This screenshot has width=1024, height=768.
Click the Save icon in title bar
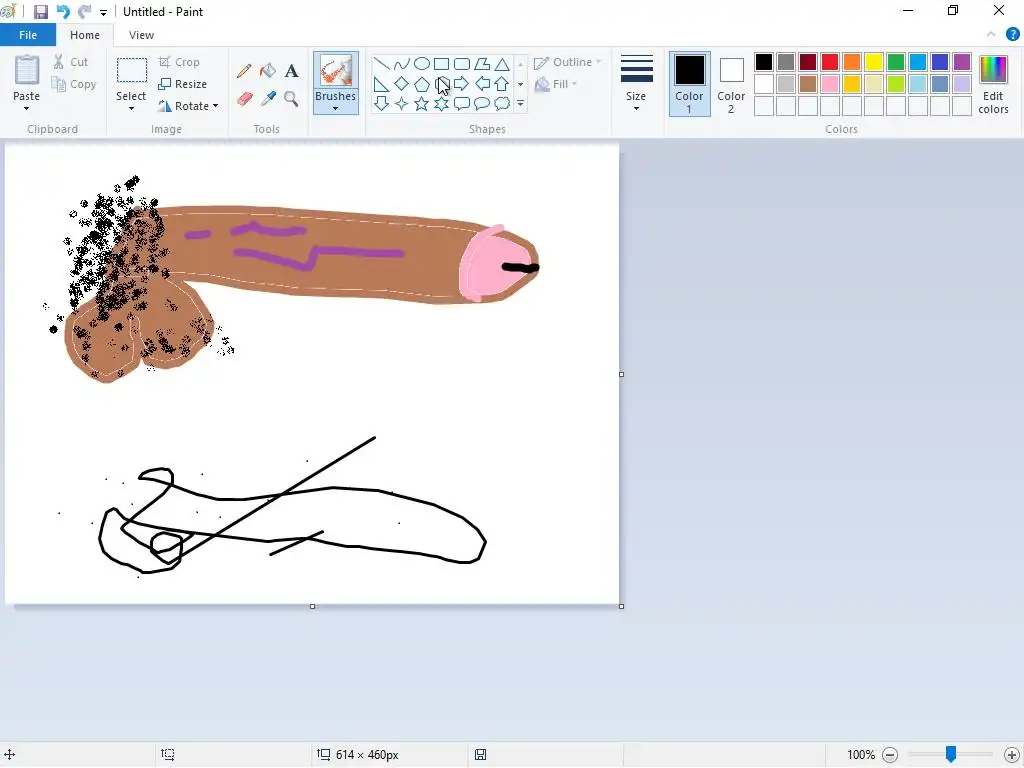[40, 12]
